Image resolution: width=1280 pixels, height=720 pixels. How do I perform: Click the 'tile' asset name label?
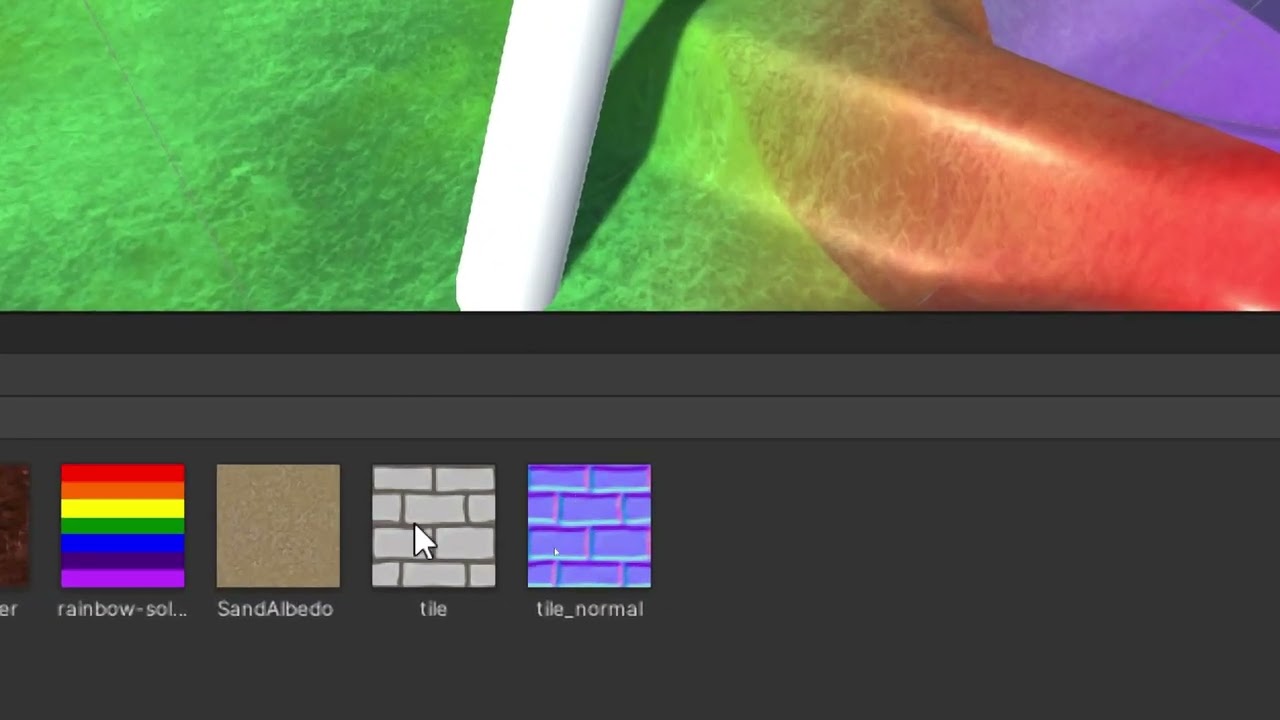click(x=433, y=609)
